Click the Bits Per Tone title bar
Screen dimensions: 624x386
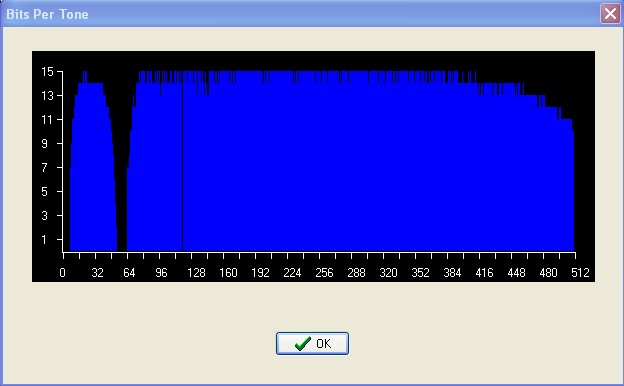click(x=302, y=14)
